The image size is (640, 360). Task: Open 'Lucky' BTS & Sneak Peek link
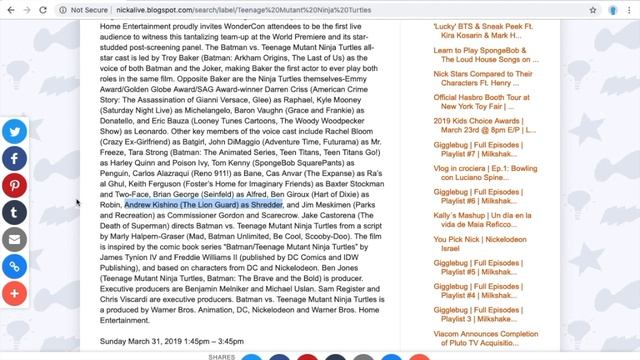(x=483, y=31)
